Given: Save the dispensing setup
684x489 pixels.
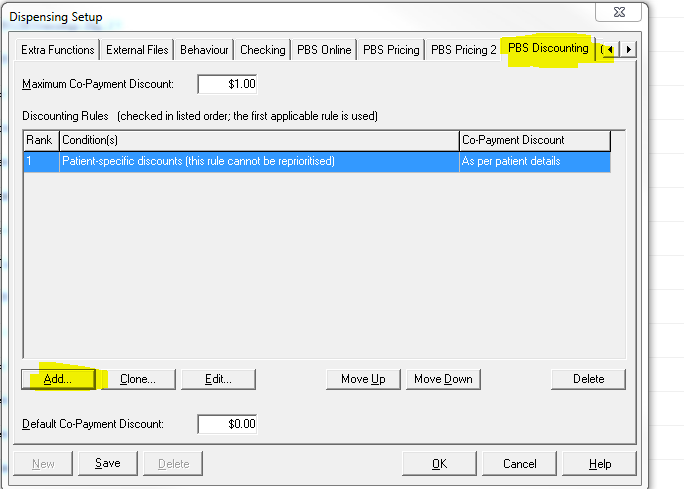Looking at the screenshot, I should (x=107, y=463).
